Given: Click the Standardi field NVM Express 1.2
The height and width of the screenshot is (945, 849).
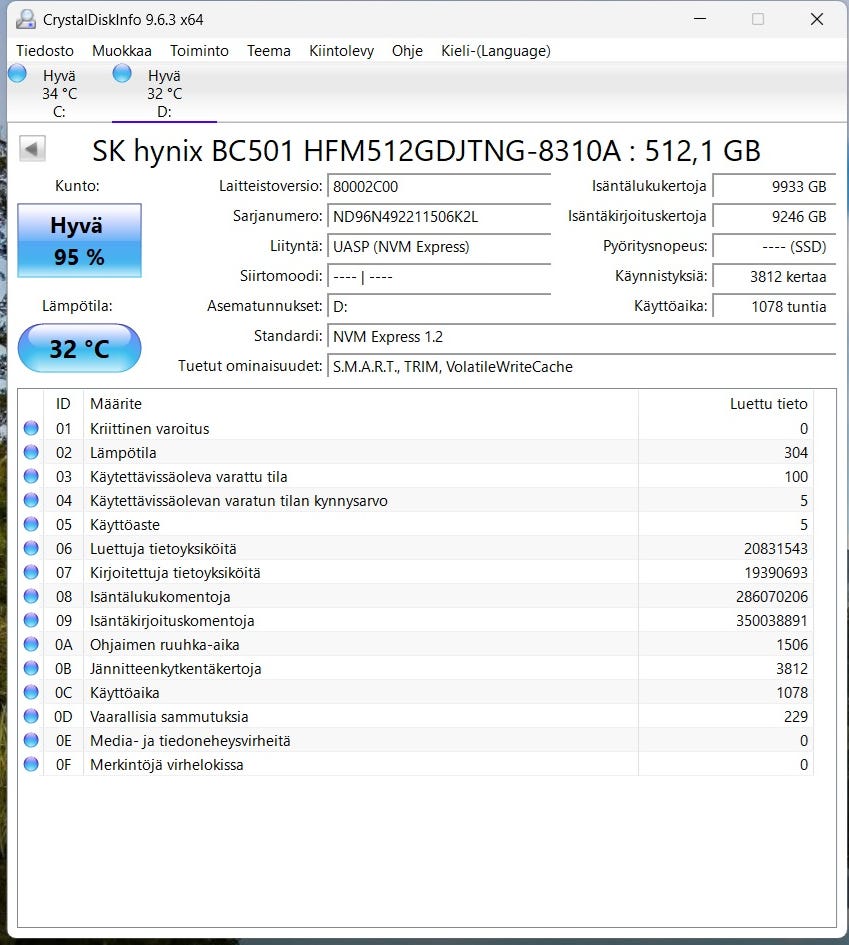Looking at the screenshot, I should tap(581, 336).
